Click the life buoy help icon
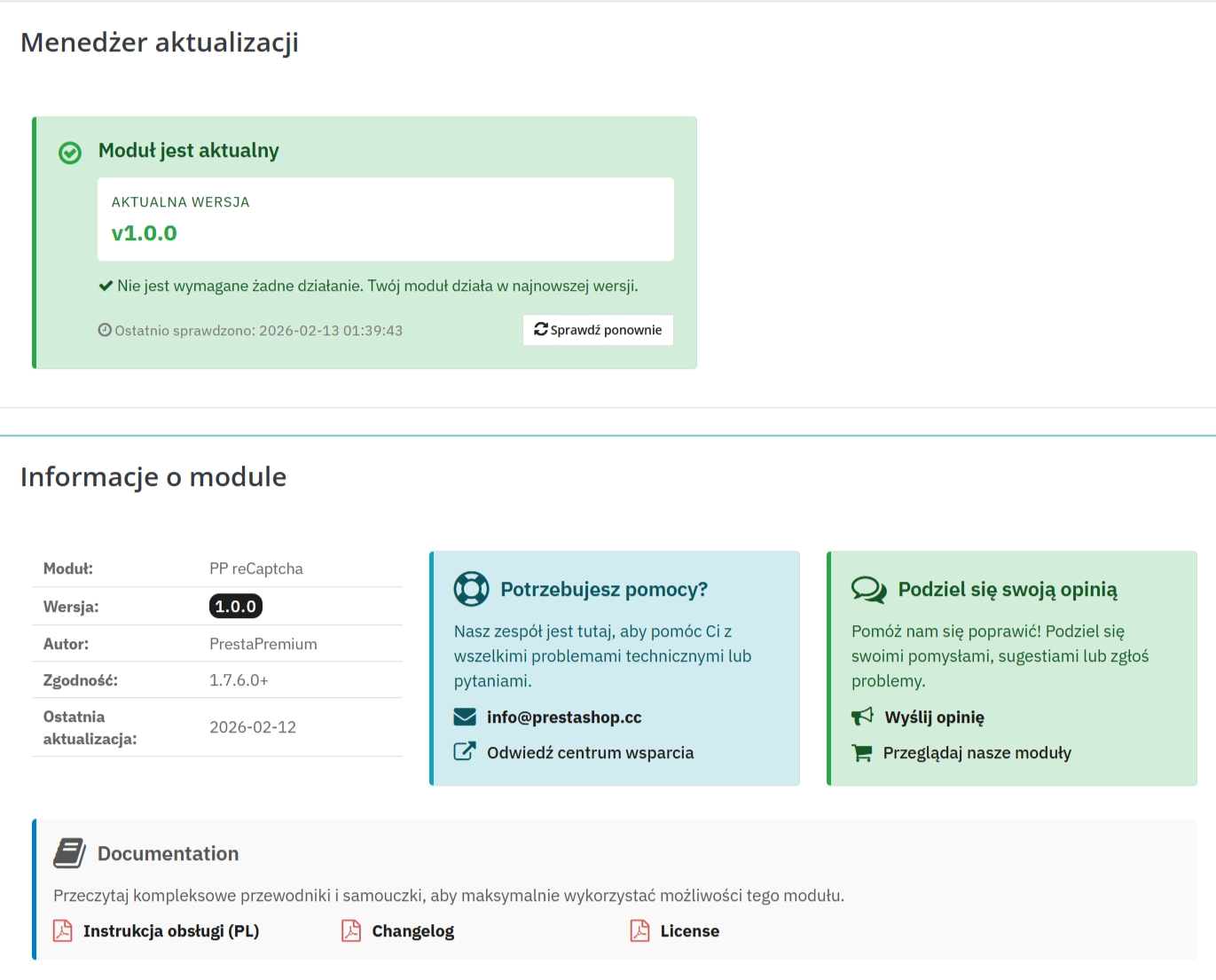 click(471, 589)
